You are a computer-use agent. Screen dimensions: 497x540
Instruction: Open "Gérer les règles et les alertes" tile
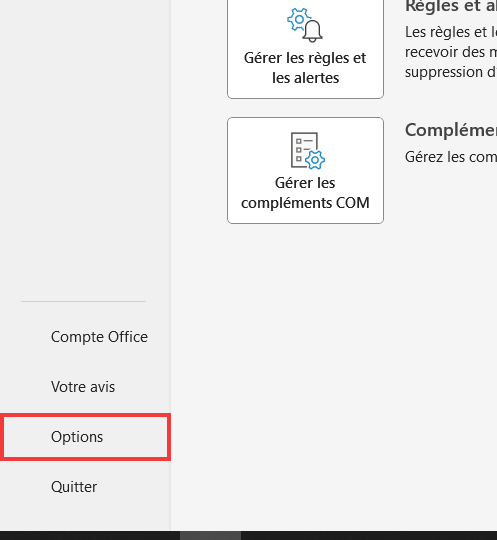coord(306,49)
